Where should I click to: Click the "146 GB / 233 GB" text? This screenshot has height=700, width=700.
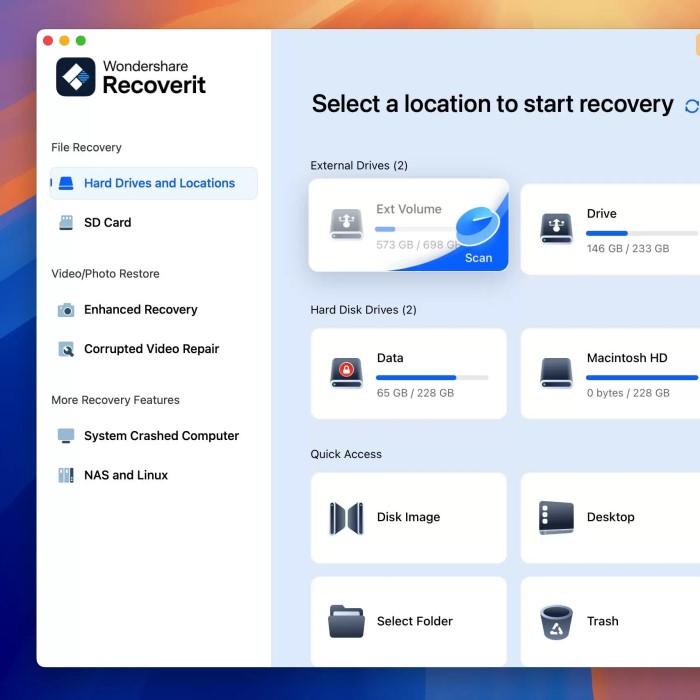click(x=628, y=248)
